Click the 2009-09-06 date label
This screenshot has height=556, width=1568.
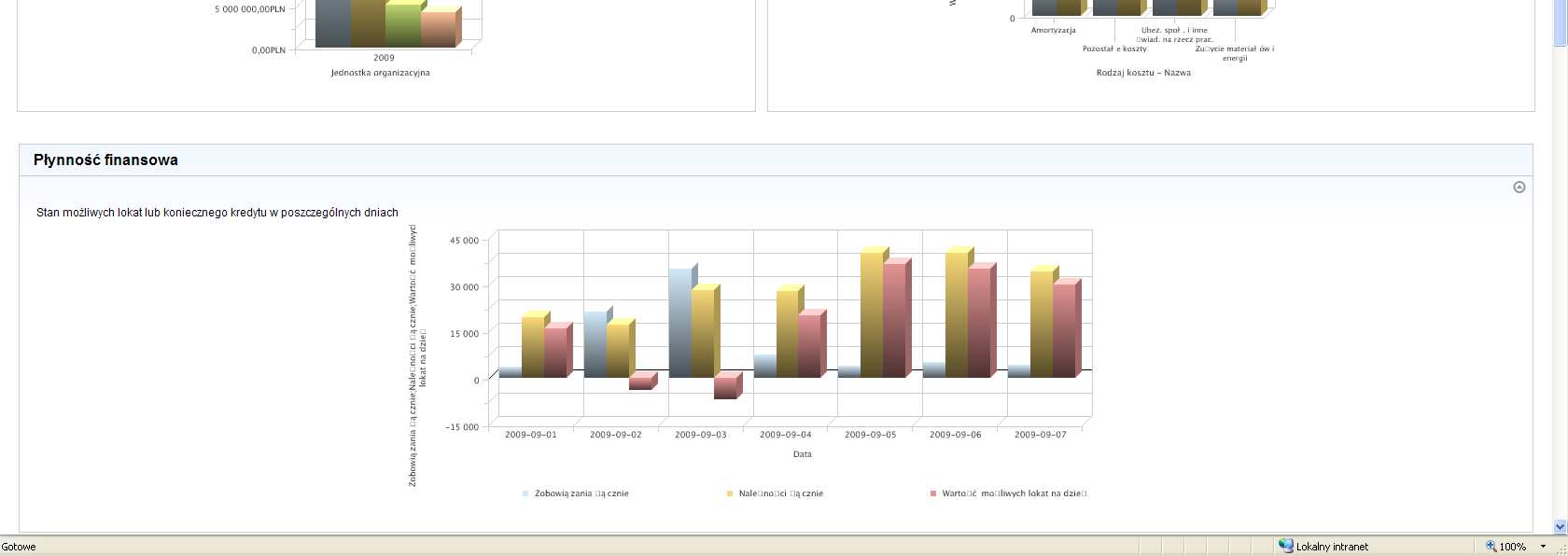(956, 435)
